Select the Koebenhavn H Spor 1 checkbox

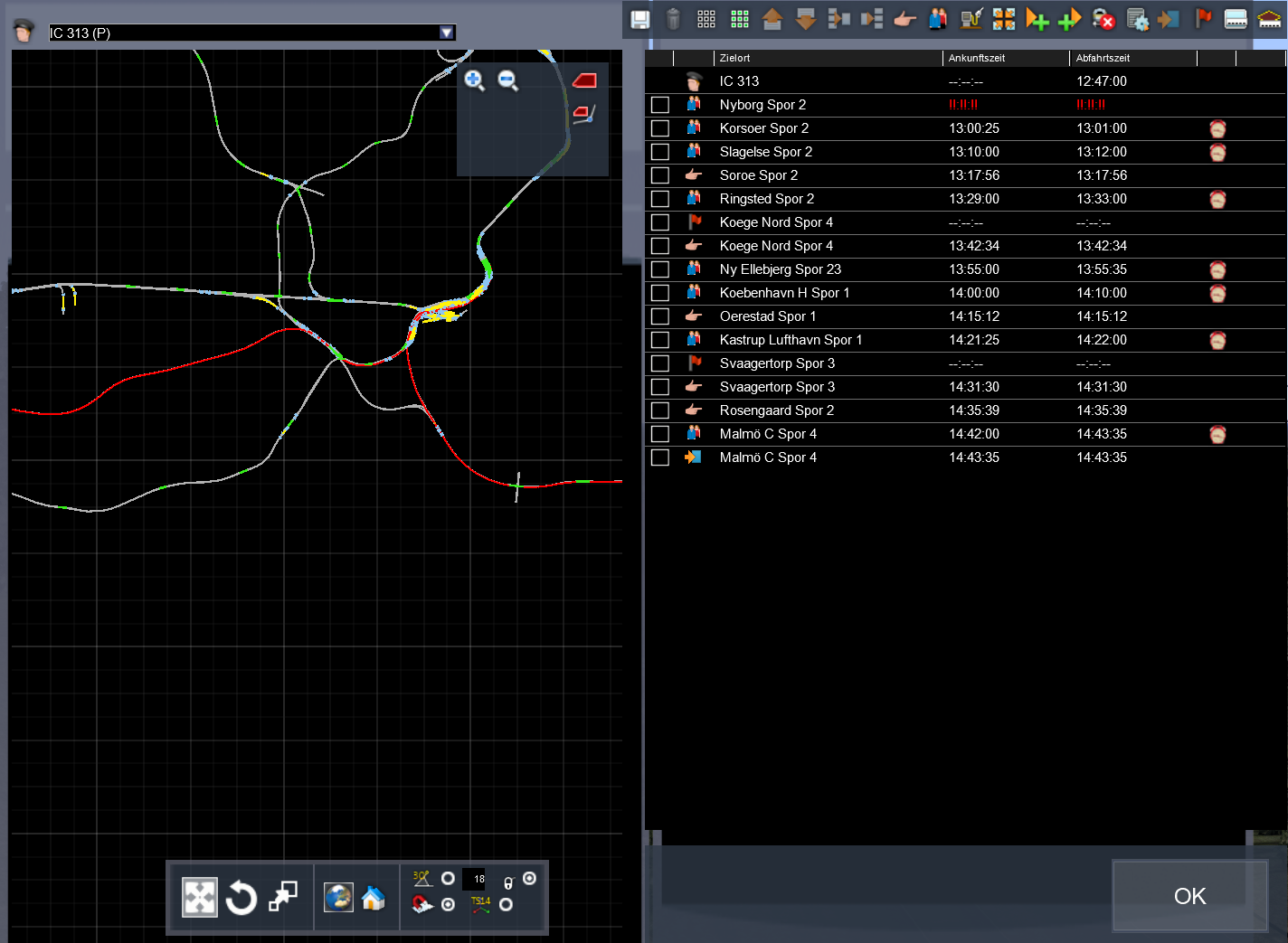[x=660, y=293]
